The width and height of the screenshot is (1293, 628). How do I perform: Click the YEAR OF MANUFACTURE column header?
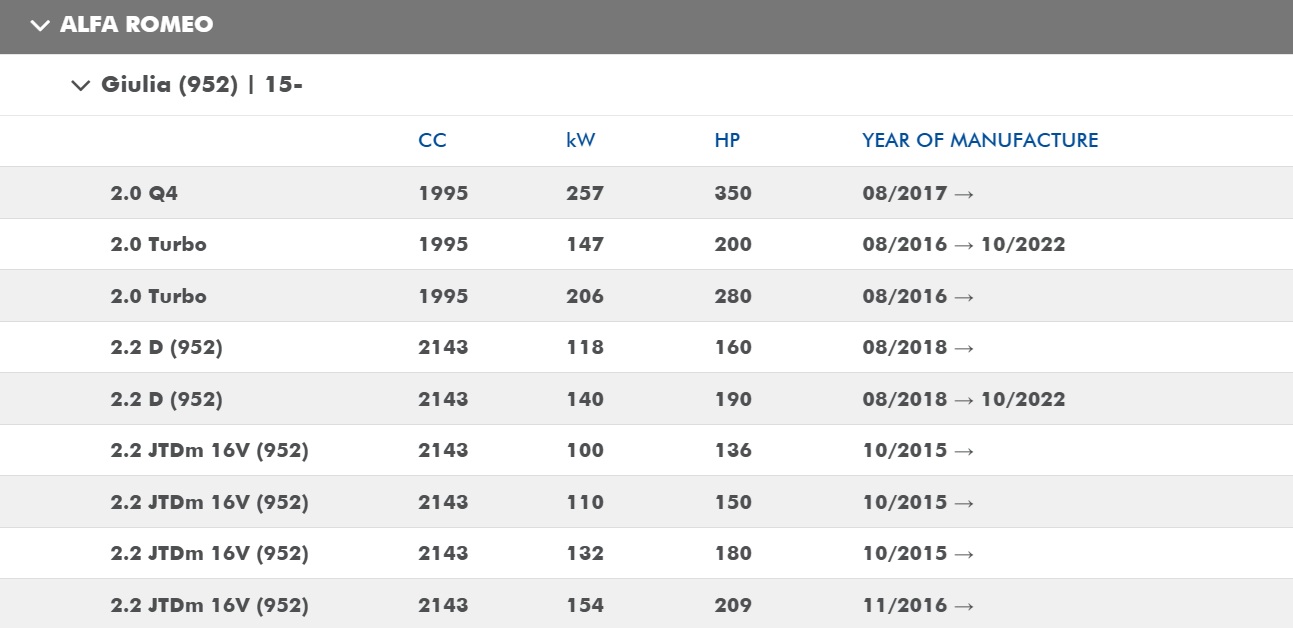(x=980, y=141)
